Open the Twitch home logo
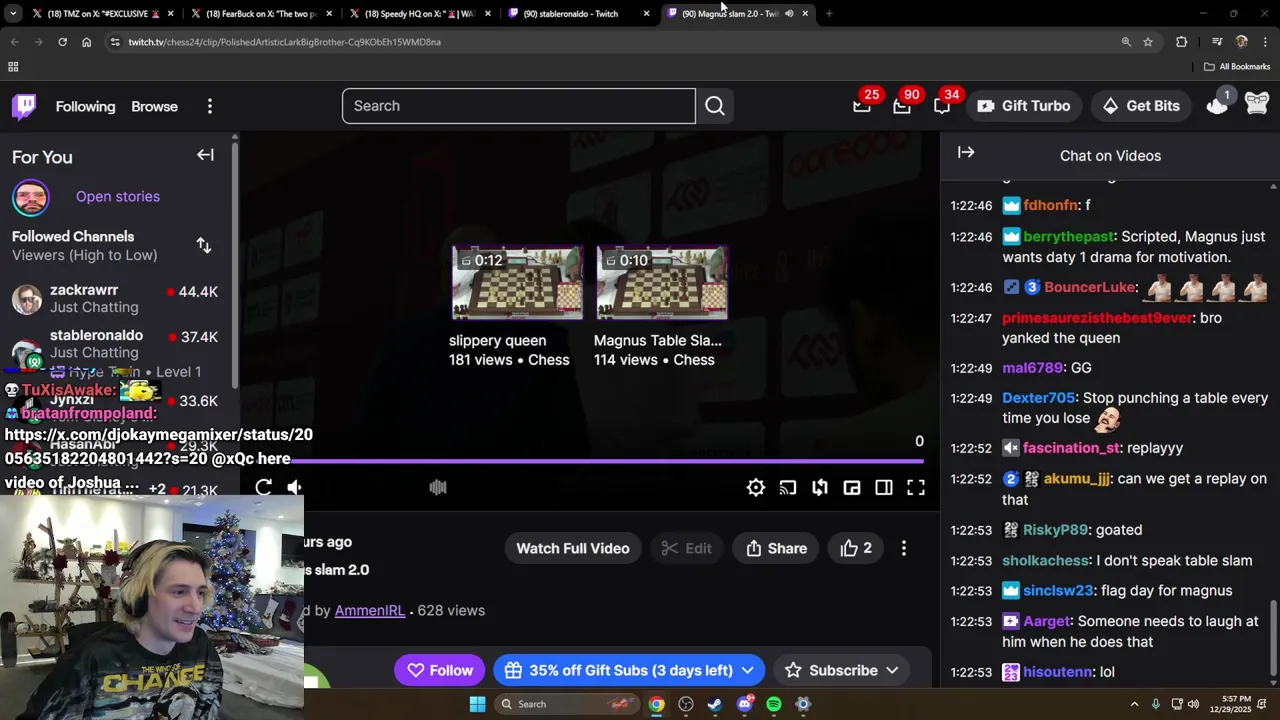 pyautogui.click(x=24, y=106)
